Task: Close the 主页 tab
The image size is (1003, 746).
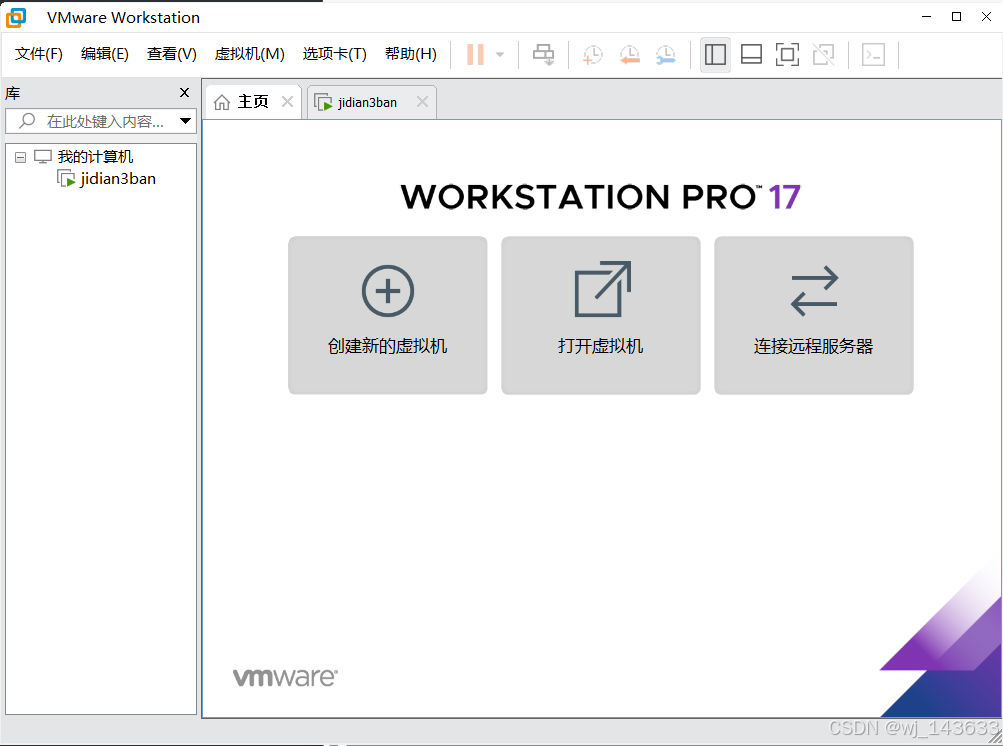Action: 288,102
